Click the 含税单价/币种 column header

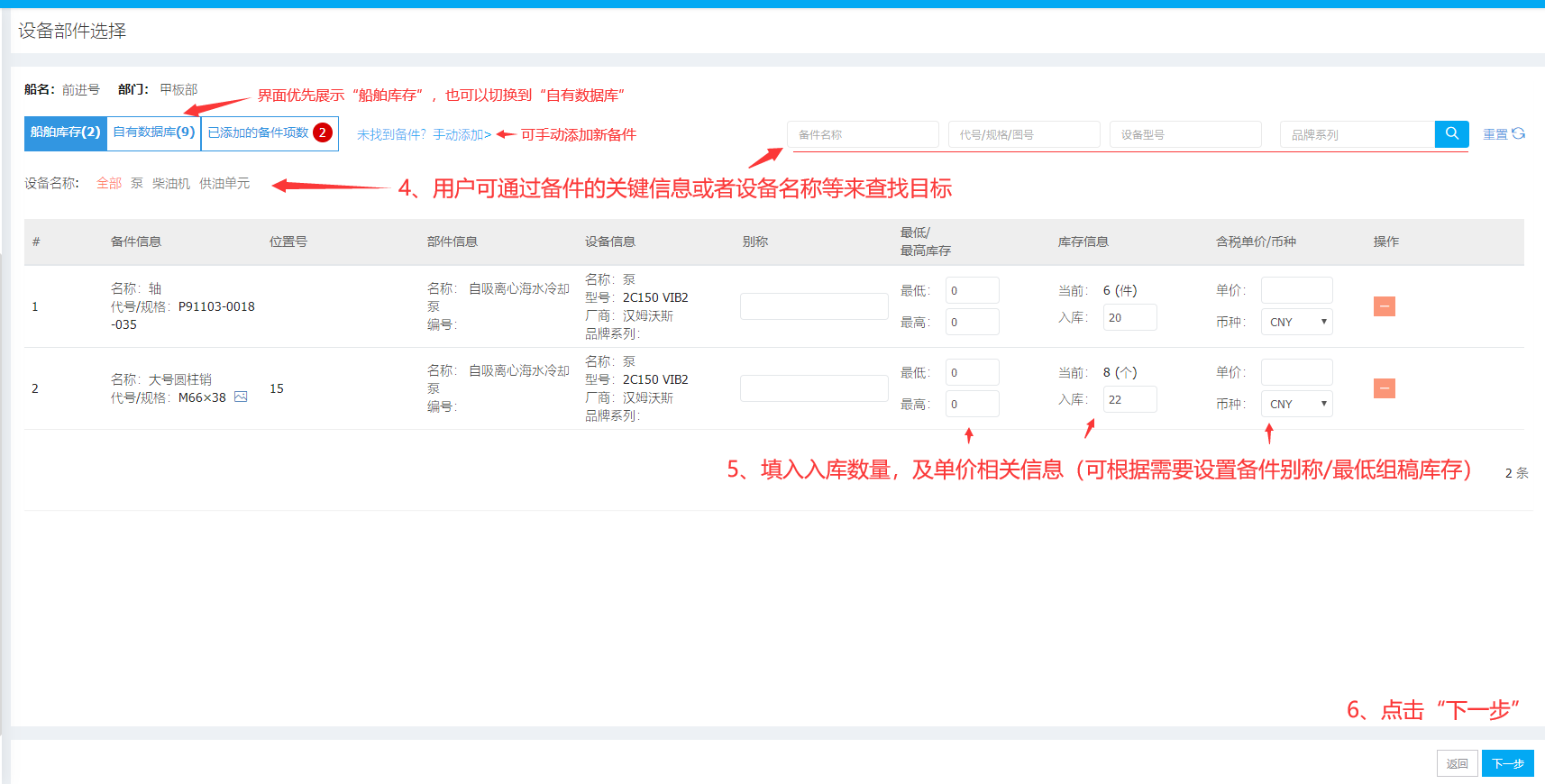(1256, 242)
